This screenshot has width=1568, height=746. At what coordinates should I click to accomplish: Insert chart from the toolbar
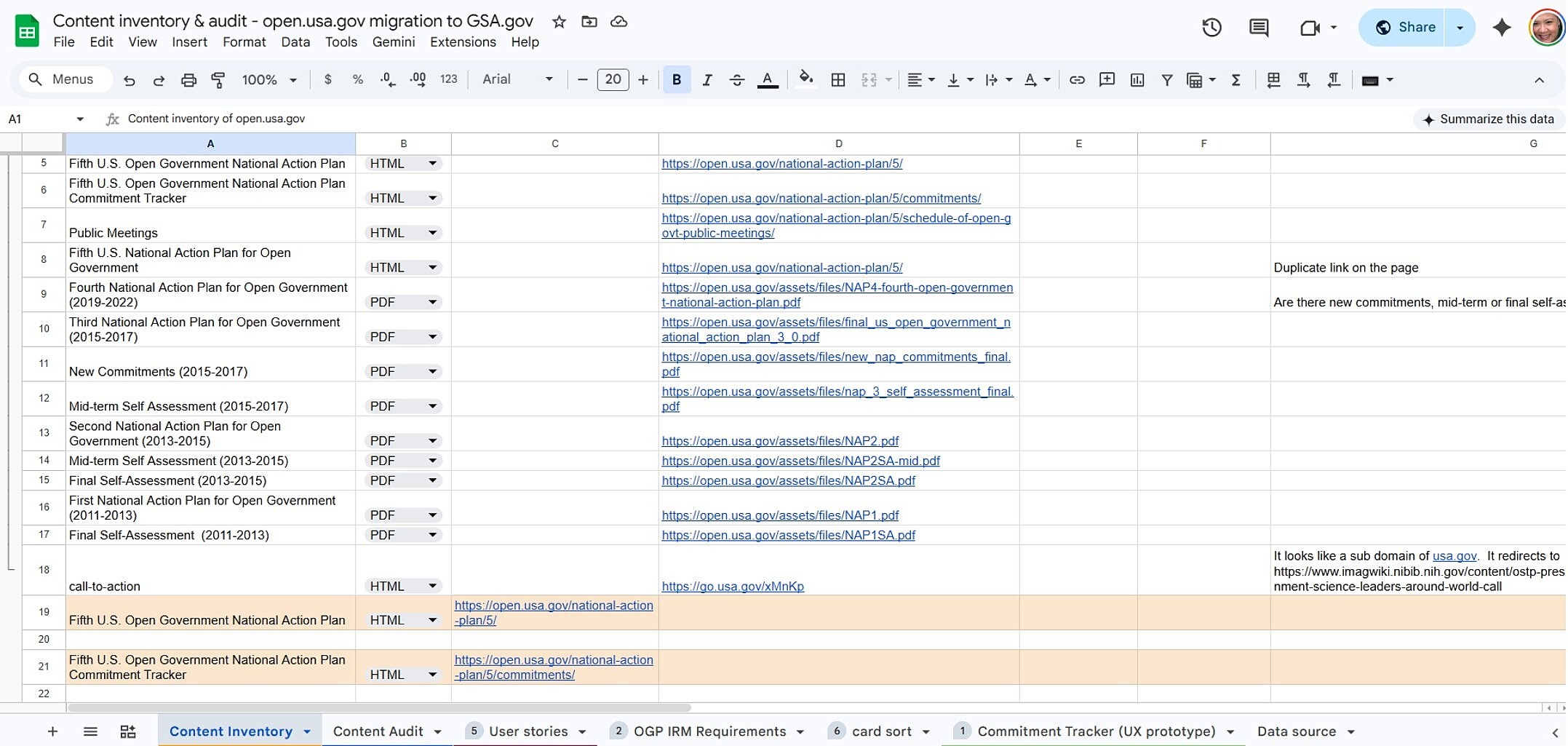(x=1137, y=80)
